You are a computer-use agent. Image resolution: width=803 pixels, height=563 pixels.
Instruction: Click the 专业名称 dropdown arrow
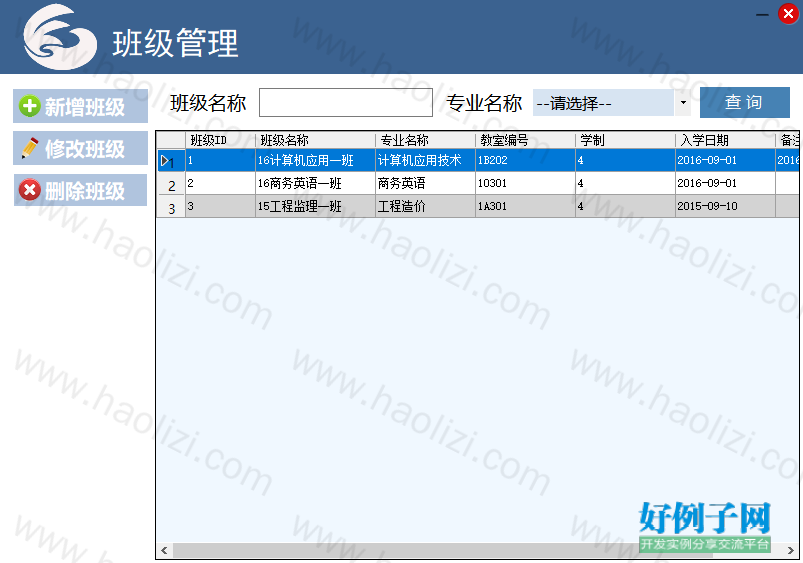point(683,103)
